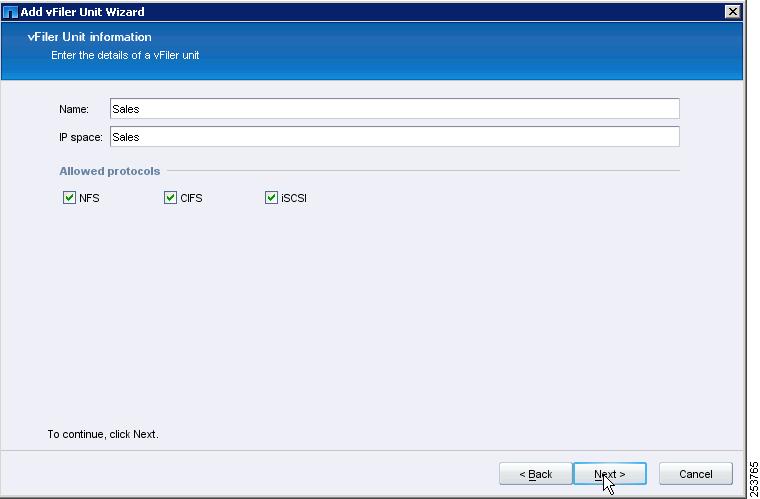Uncheck the CIFS protocol checkbox

[170, 198]
